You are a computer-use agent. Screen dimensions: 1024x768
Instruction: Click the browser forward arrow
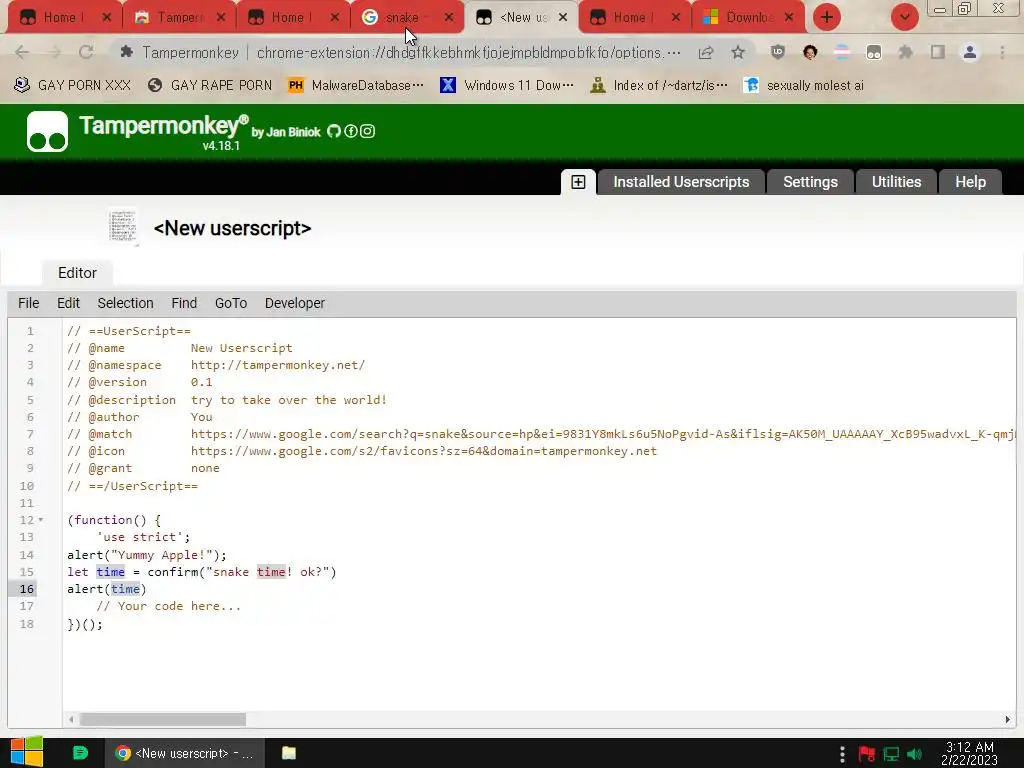pos(54,52)
